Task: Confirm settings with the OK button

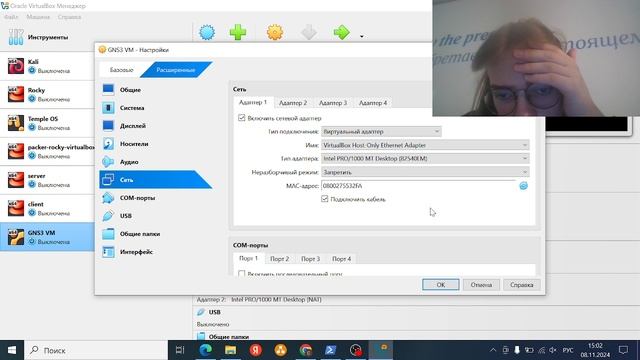Action: pos(441,284)
